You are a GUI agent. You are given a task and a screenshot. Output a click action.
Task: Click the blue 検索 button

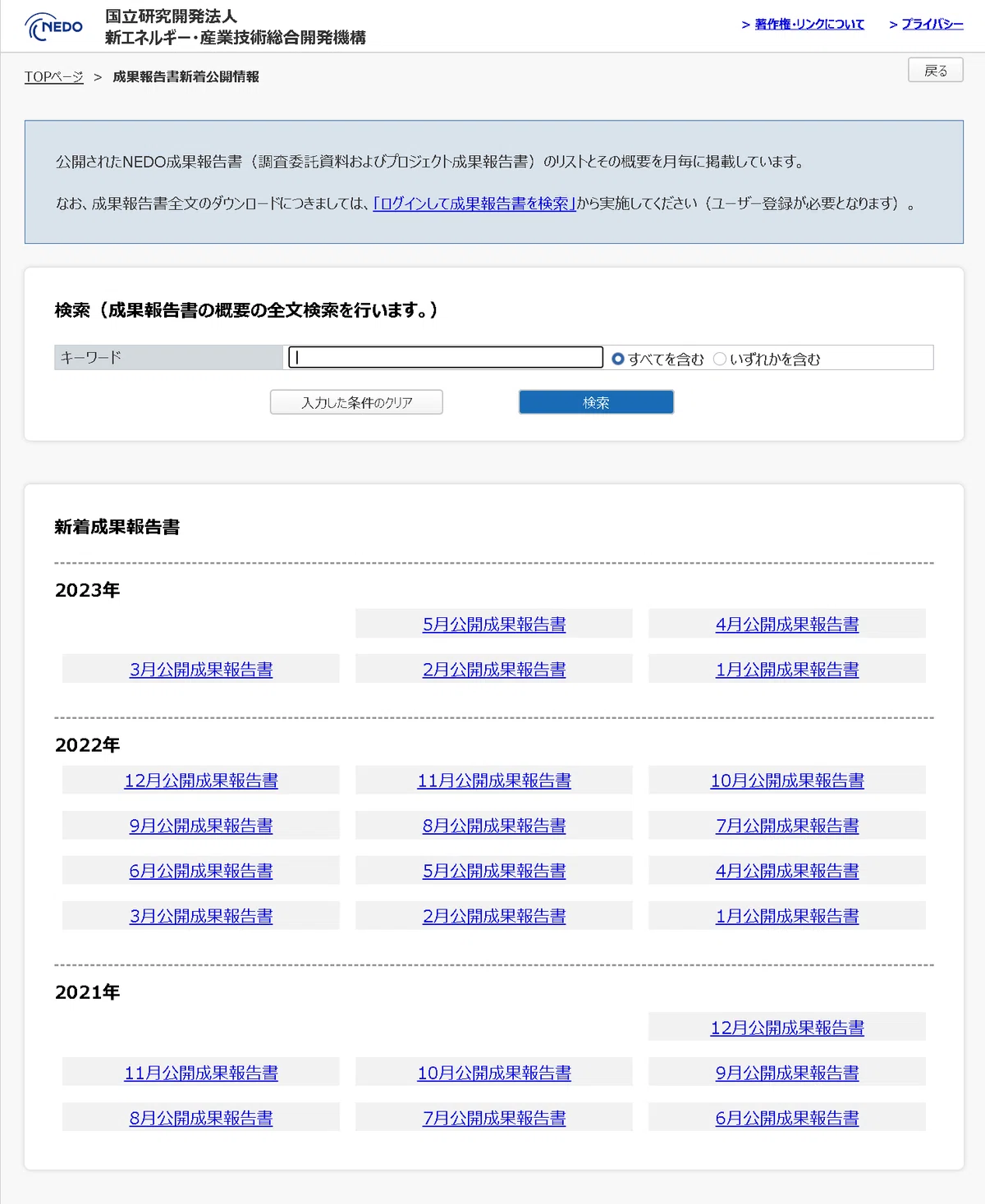click(x=596, y=402)
